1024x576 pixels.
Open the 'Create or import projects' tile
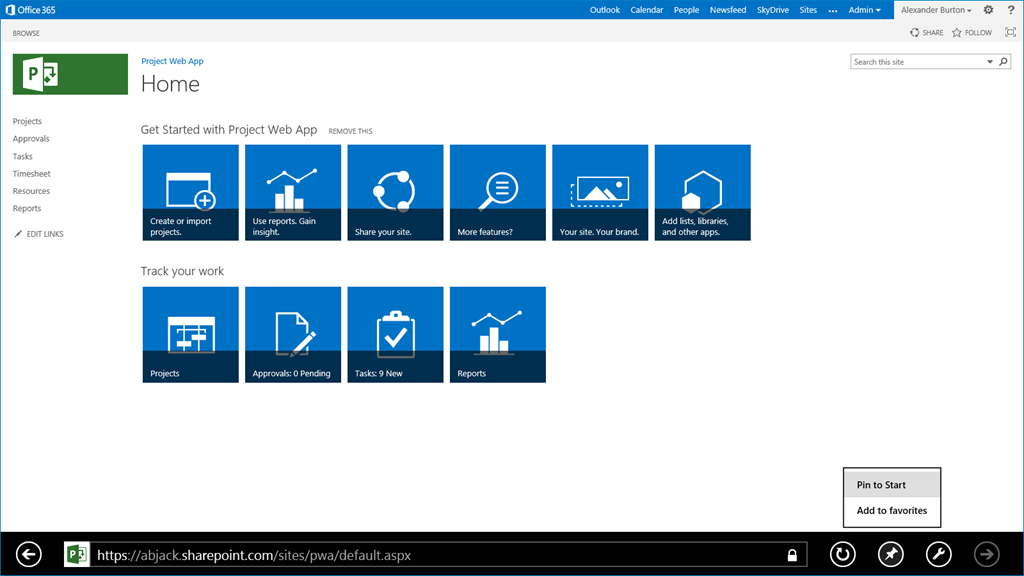coord(190,192)
